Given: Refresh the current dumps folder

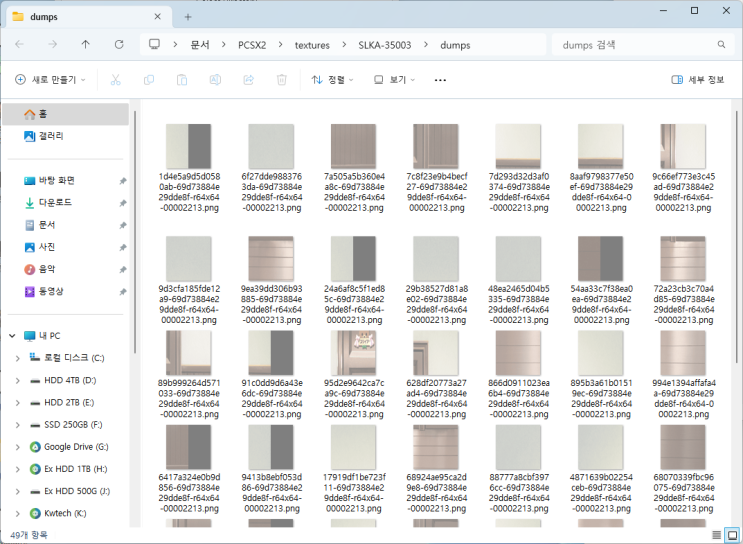Looking at the screenshot, I should click(x=119, y=45).
